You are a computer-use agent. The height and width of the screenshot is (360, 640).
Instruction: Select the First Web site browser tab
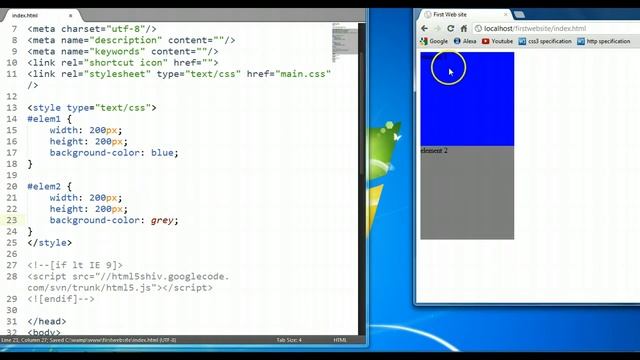[465, 14]
